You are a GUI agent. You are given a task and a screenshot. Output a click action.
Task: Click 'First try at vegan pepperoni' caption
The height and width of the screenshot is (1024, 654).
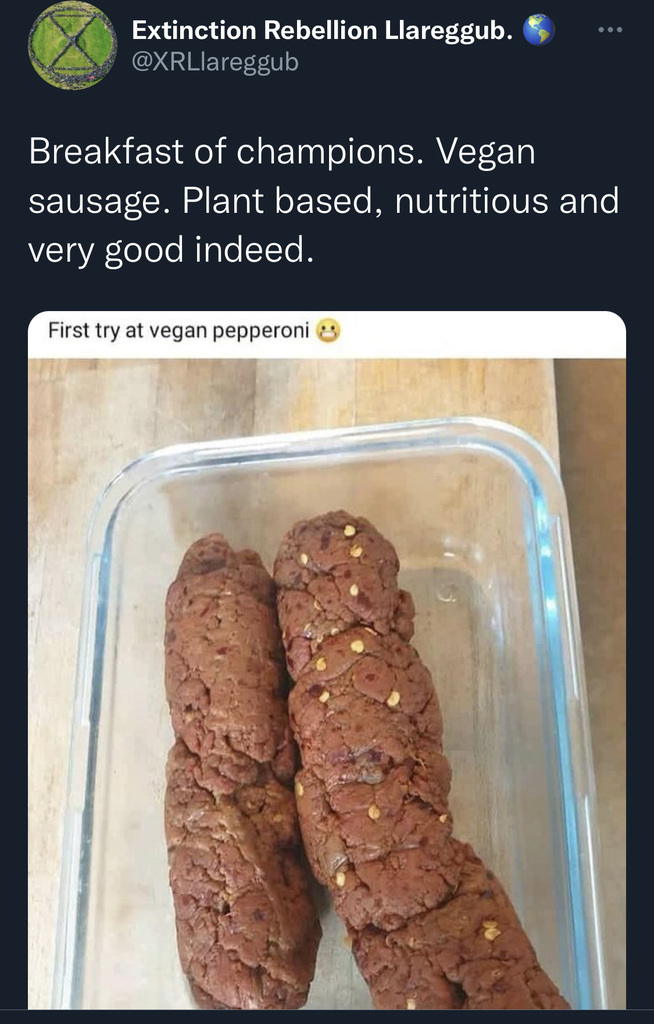[x=178, y=330]
